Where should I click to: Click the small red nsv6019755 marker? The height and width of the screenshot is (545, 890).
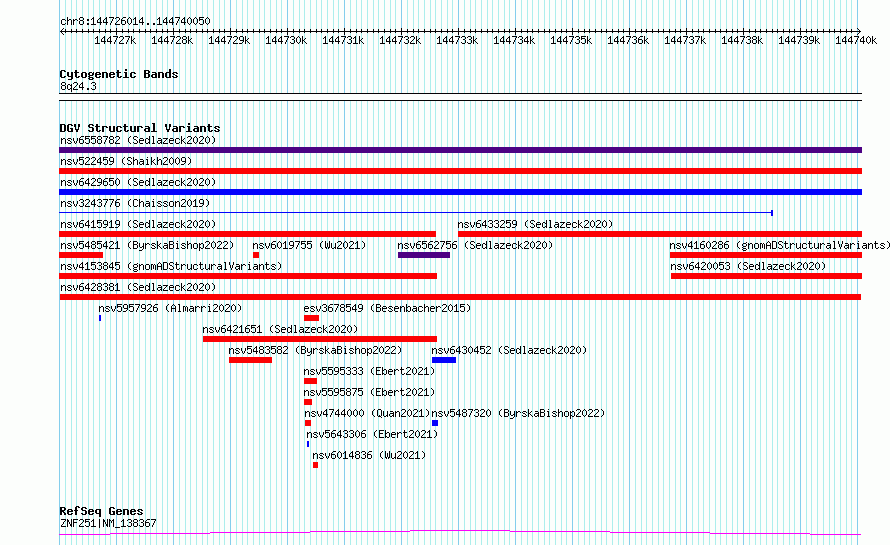coord(256,255)
